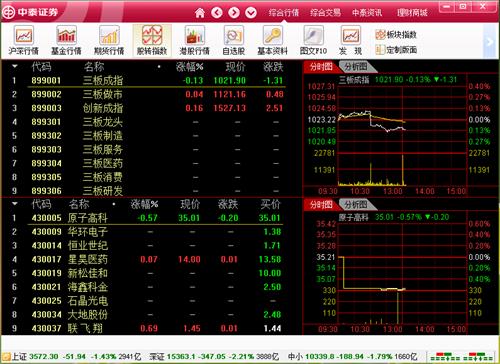Image resolution: width=500 pixels, height=364 pixels.
Task: Open 板块指数 item
Action: tap(396, 34)
